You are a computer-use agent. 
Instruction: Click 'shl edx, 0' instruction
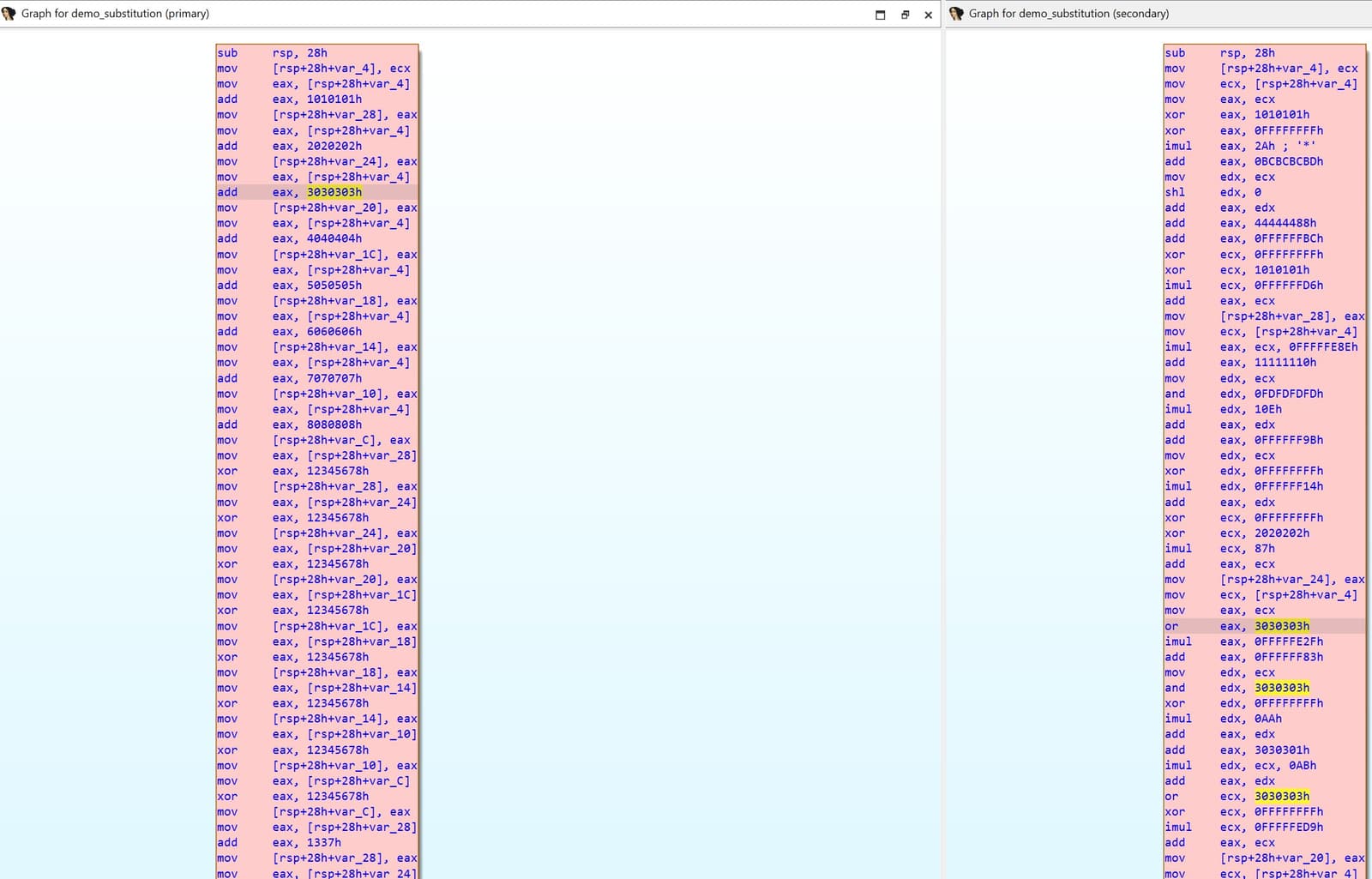coord(1213,192)
